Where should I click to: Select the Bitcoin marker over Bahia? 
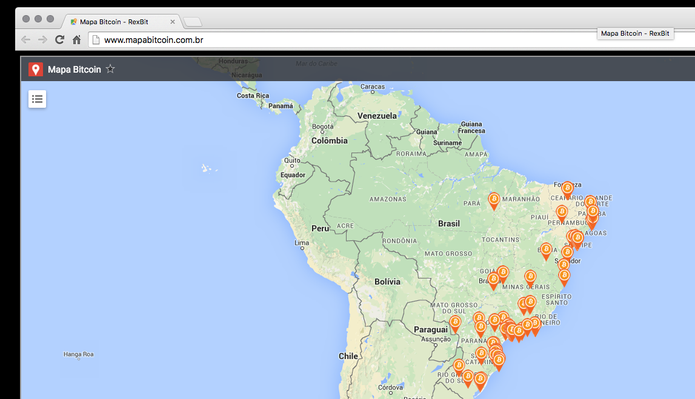tap(546, 251)
